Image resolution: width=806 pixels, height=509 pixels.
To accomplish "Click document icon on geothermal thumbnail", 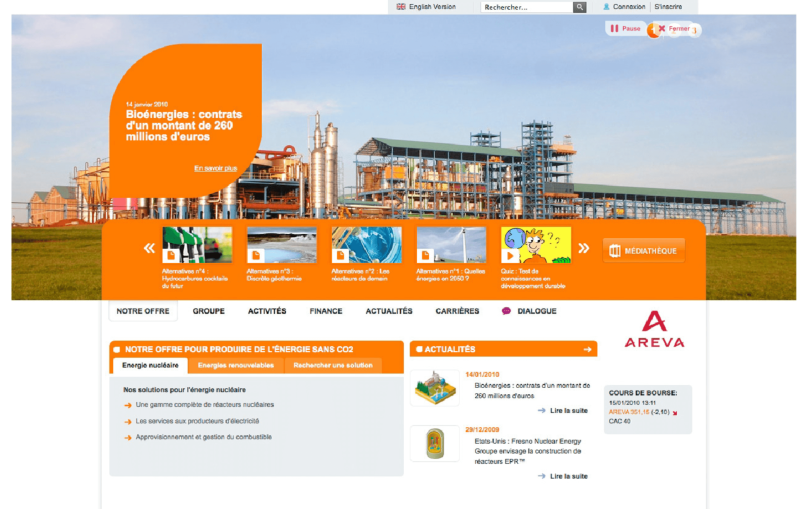I will coord(256,256).
